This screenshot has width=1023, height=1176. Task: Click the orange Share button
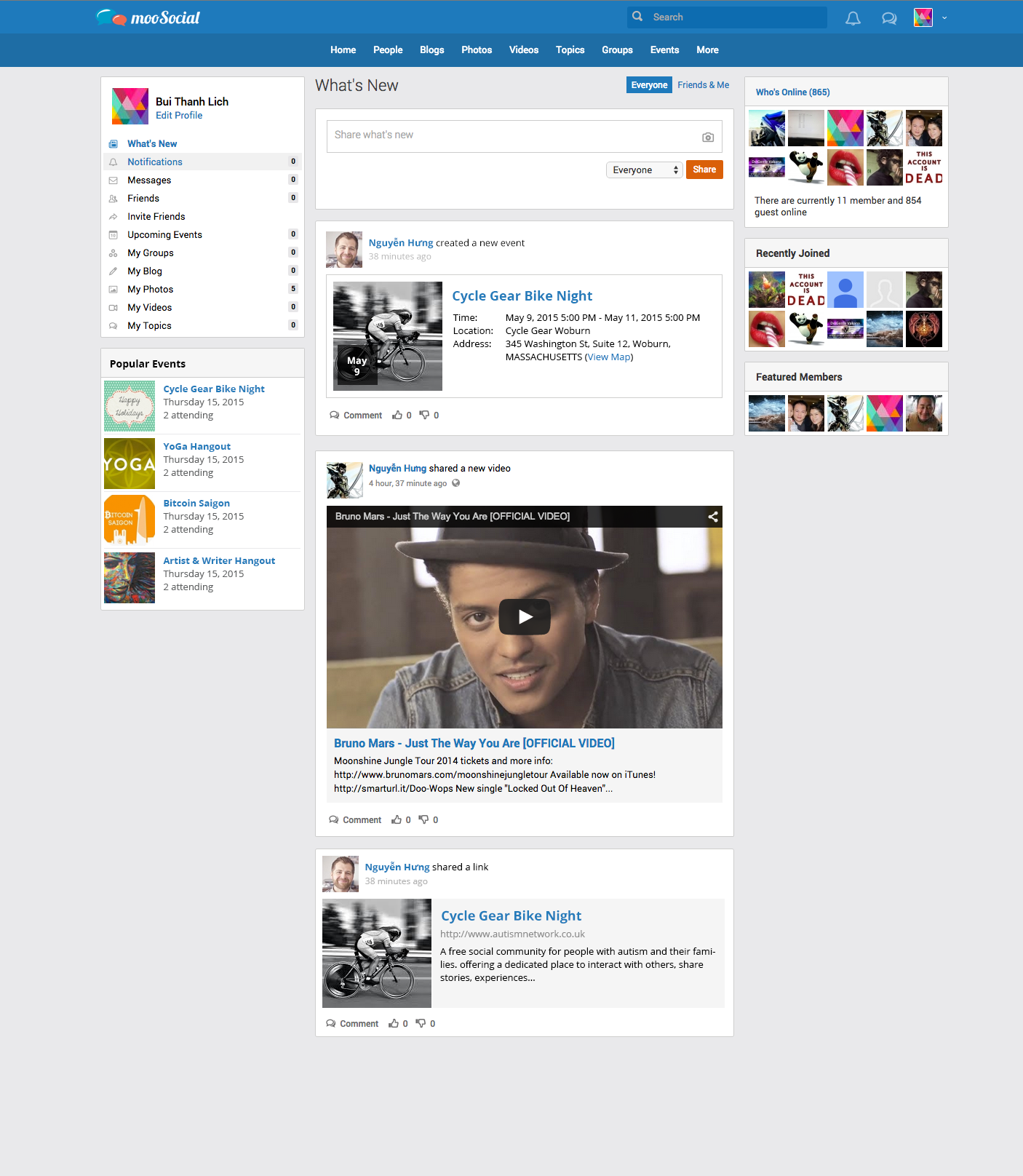click(x=704, y=170)
